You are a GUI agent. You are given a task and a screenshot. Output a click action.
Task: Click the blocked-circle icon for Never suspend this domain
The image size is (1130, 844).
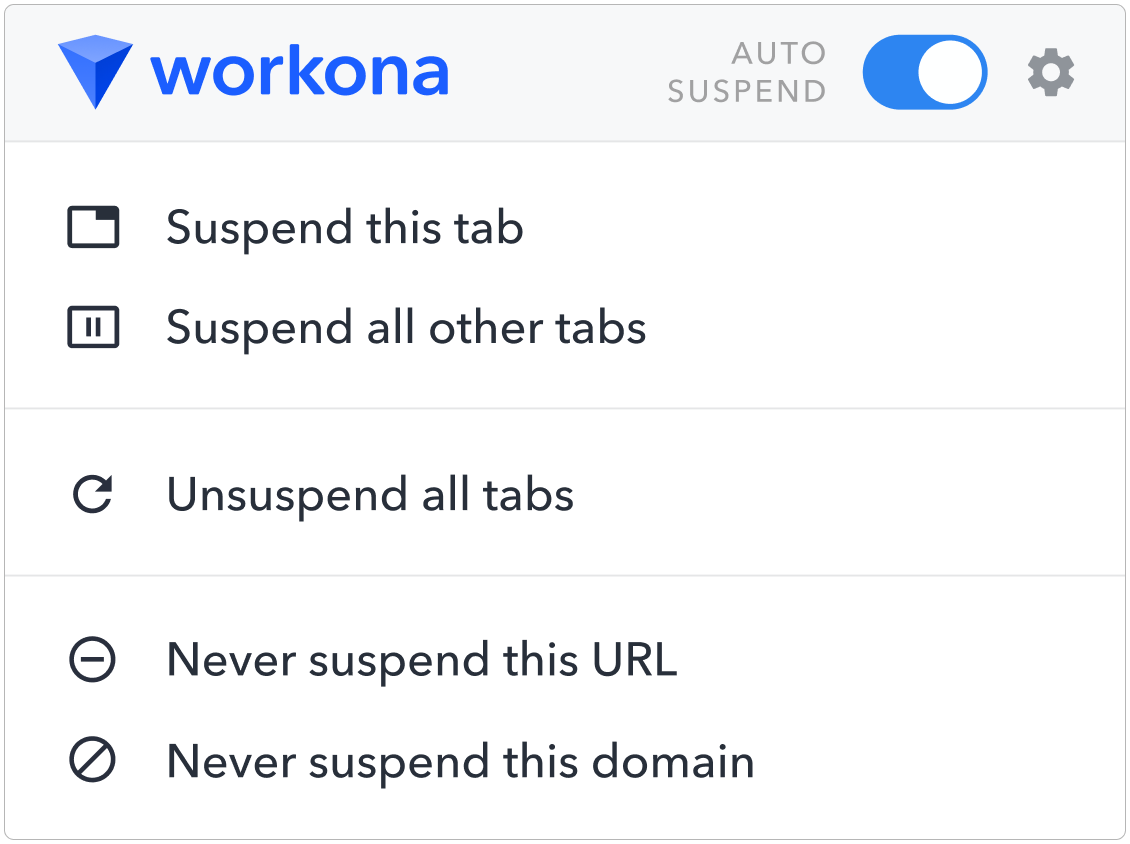[93, 761]
